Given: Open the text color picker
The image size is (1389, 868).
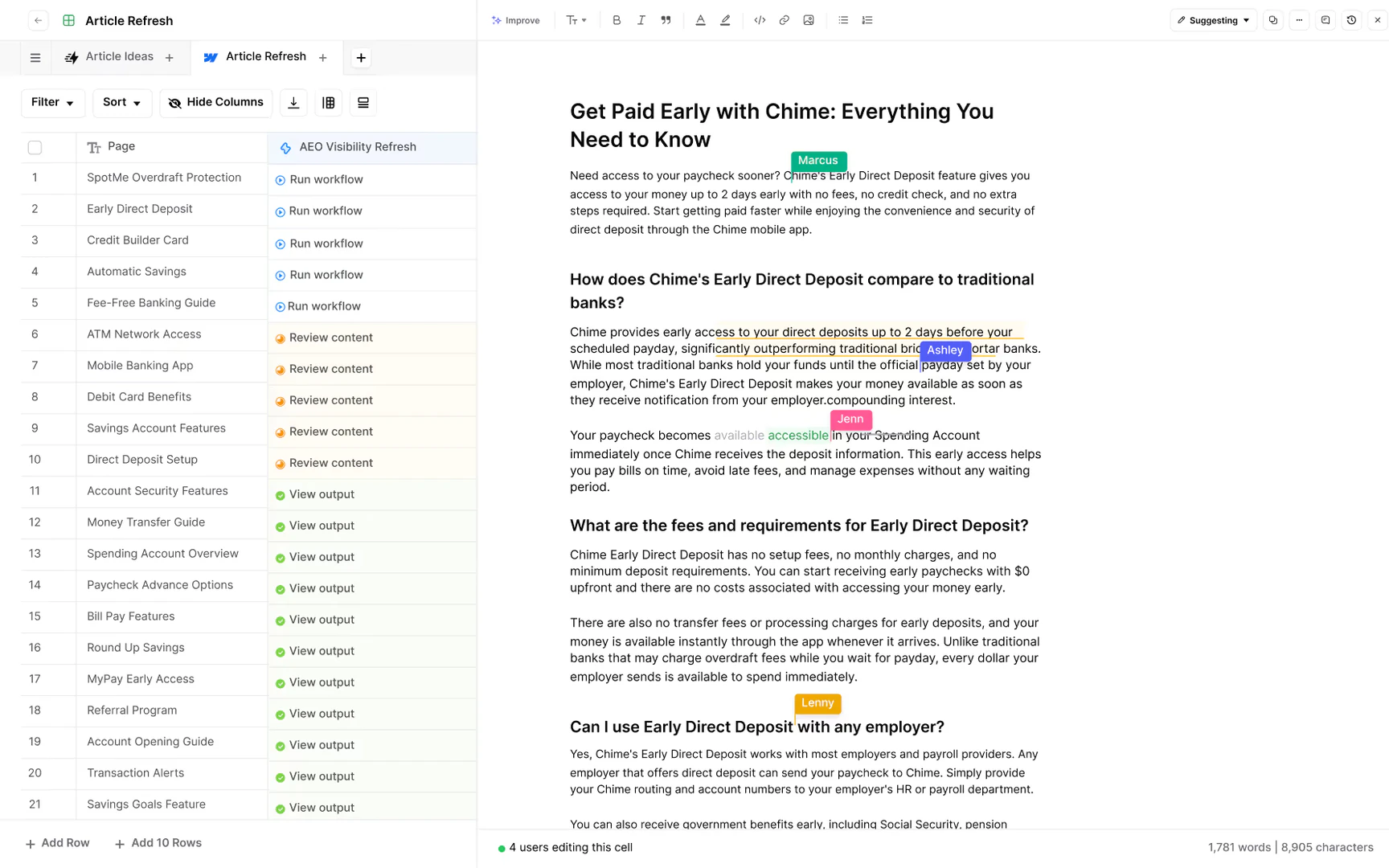Looking at the screenshot, I should click(700, 20).
